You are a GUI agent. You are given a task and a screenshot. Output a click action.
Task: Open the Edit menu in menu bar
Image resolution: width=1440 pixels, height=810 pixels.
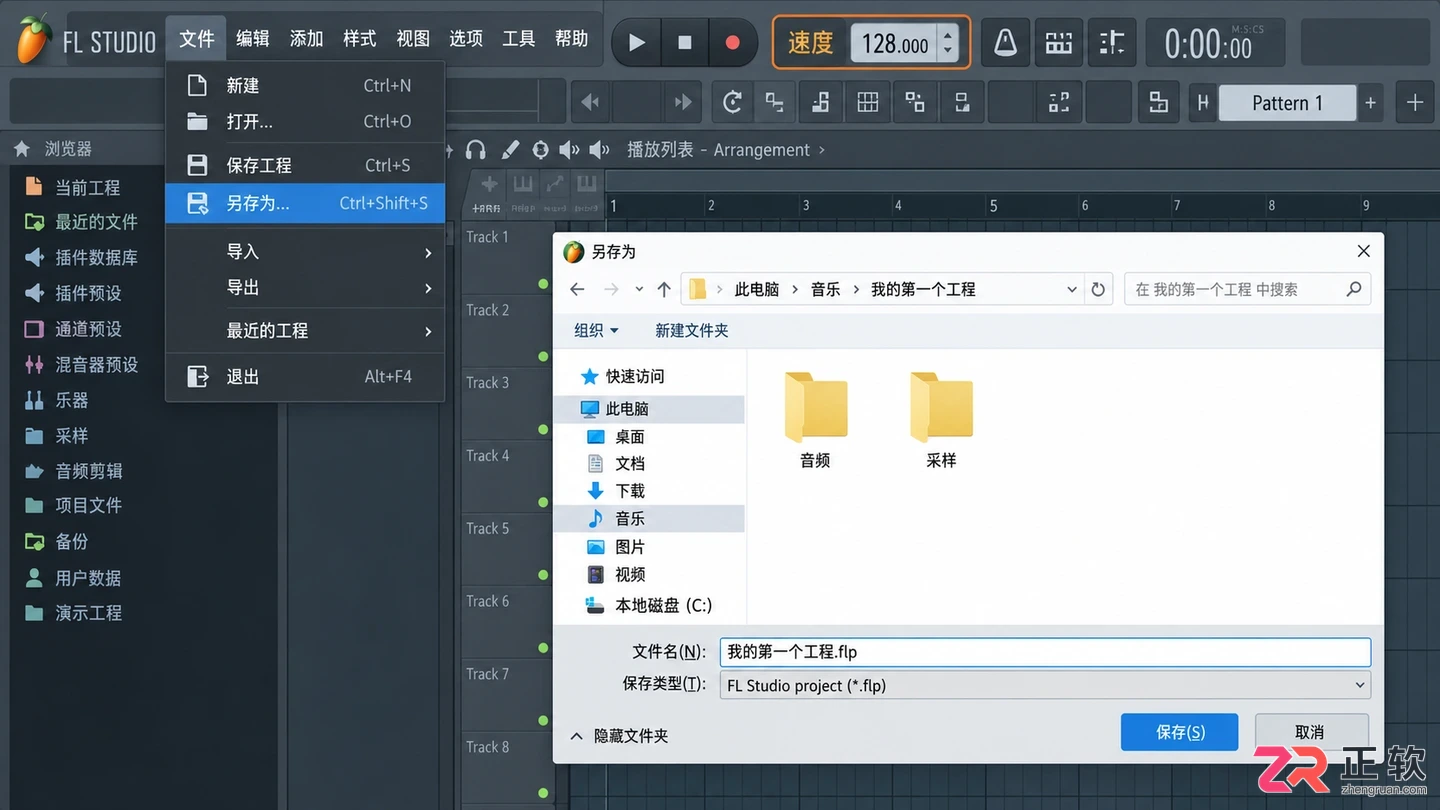(x=253, y=39)
